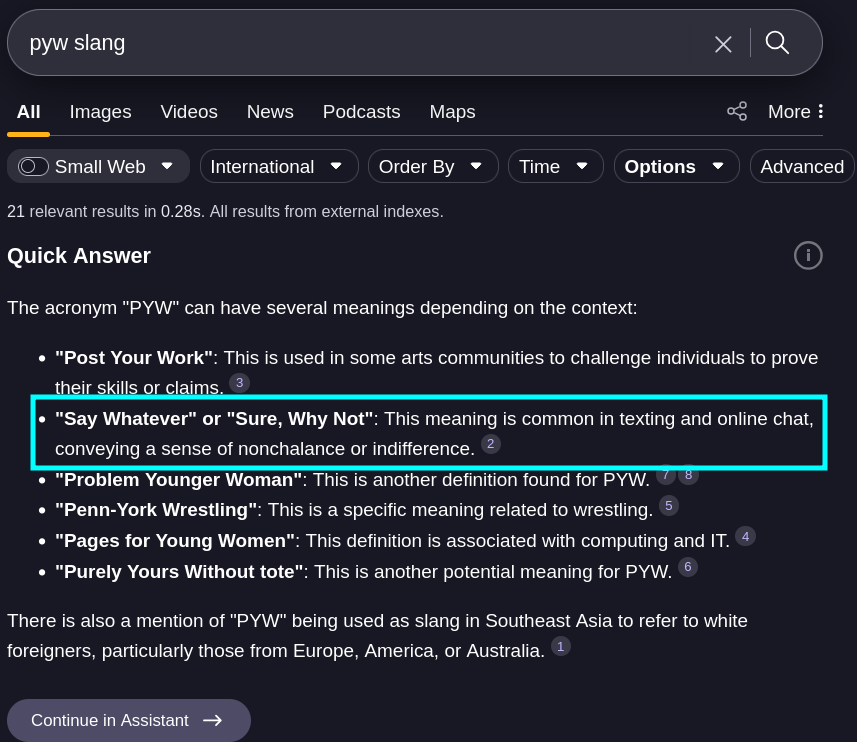Expand the International region dropdown
This screenshot has width=857, height=742.
tap(279, 166)
